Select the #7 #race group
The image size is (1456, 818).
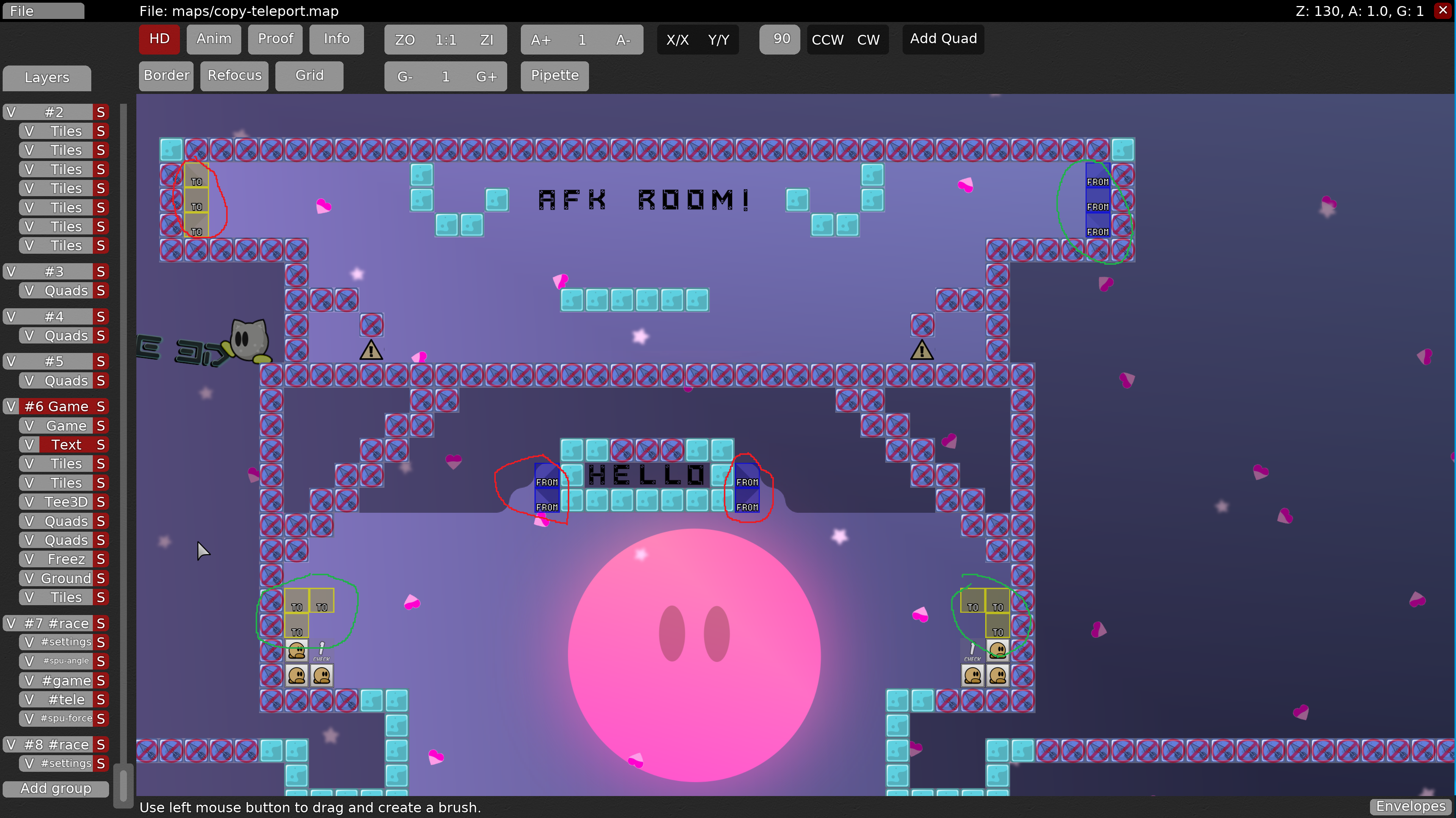56,623
